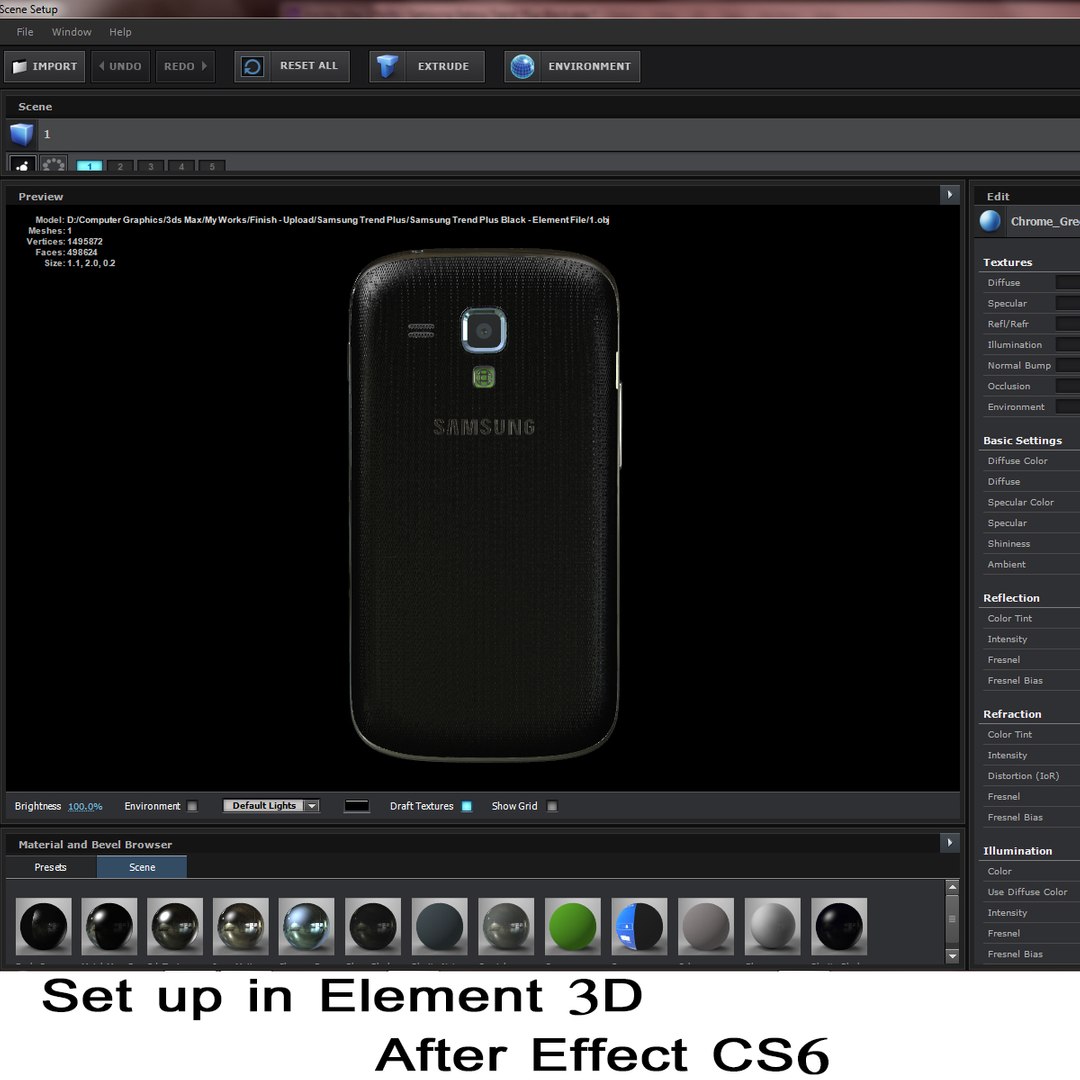
Task: Open the Help menu
Action: coord(120,32)
